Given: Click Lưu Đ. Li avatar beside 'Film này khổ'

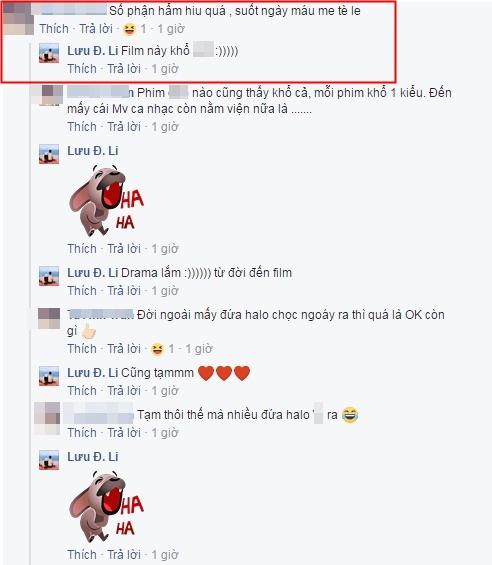Looking at the screenshot, I should [49, 53].
